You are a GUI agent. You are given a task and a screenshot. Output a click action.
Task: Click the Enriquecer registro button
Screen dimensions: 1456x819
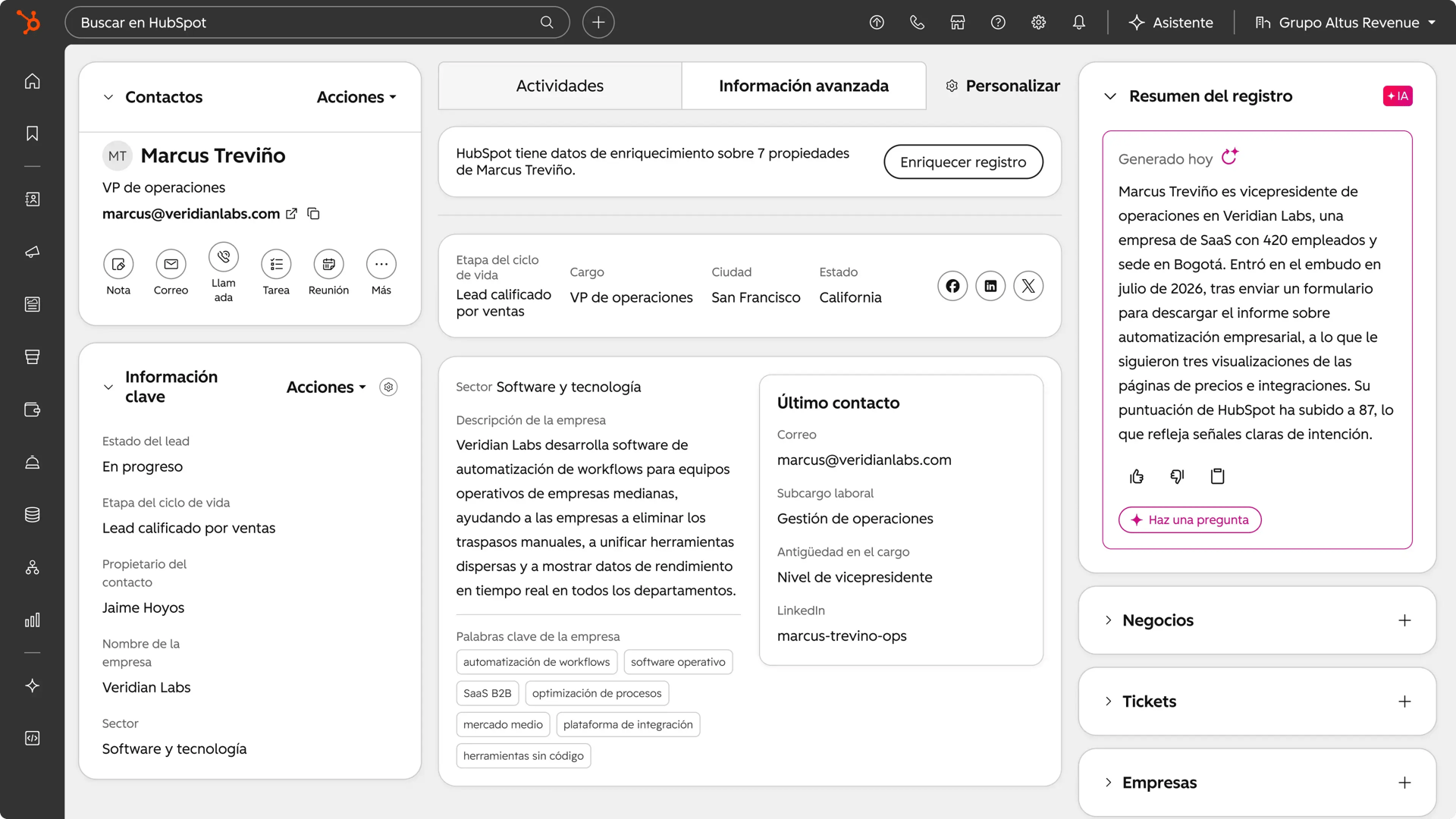963,162
